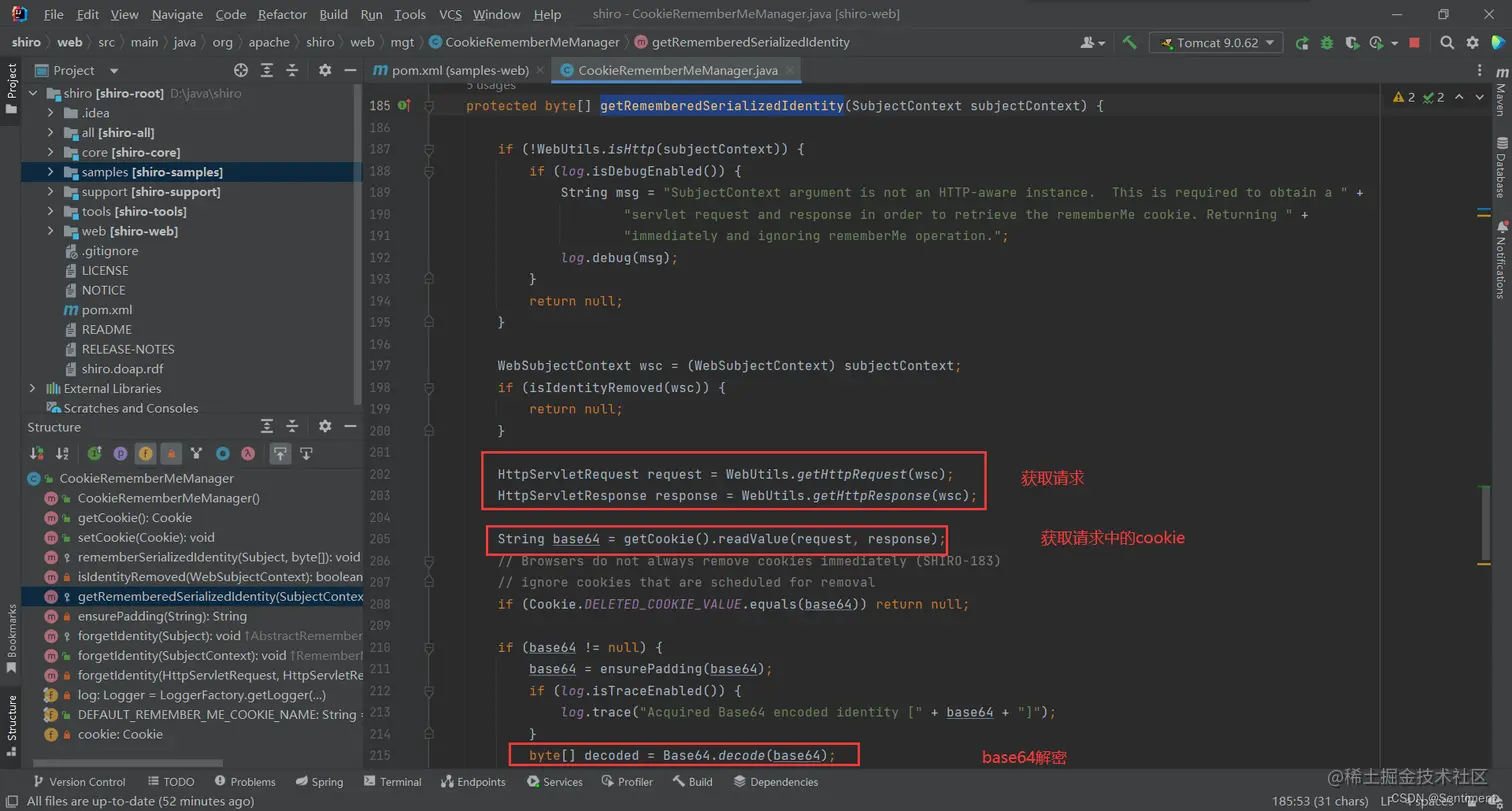Screen dimensions: 1512x811
Task: Toggle Show Fields orange f icon
Action: 146,453
